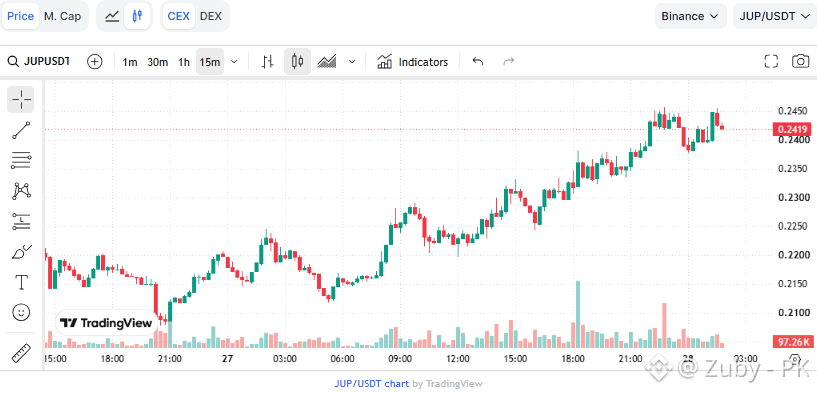Select the ruler measure tool
The width and height of the screenshot is (817, 393).
pyautogui.click(x=21, y=353)
